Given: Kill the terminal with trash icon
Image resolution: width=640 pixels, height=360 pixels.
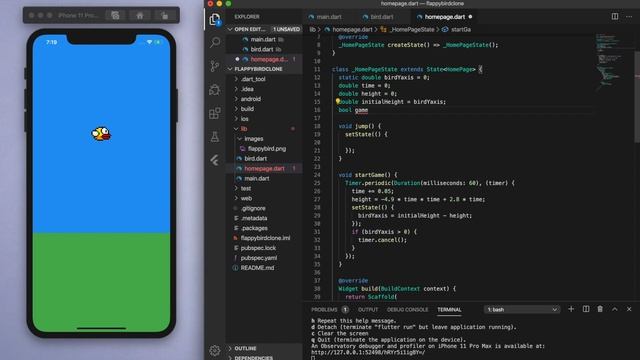Looking at the screenshot, I should pos(600,309).
